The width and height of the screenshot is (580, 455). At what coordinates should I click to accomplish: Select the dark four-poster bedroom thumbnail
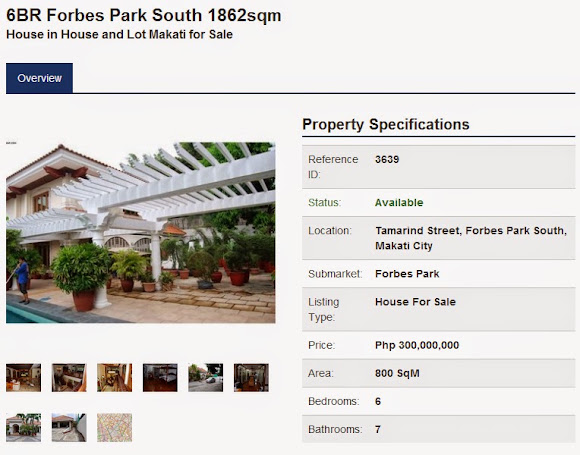160,378
